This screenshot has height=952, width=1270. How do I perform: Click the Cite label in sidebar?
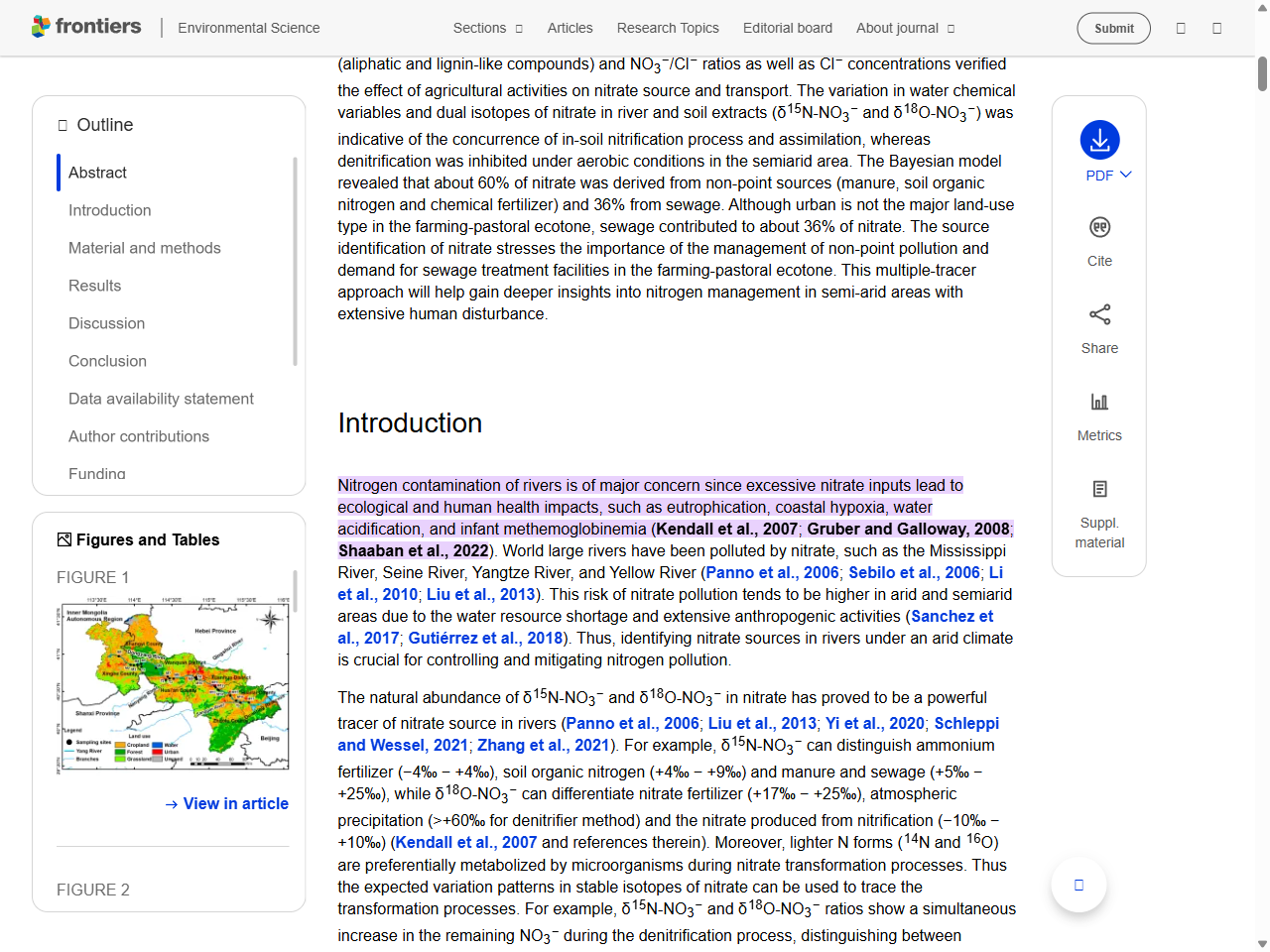(x=1099, y=261)
